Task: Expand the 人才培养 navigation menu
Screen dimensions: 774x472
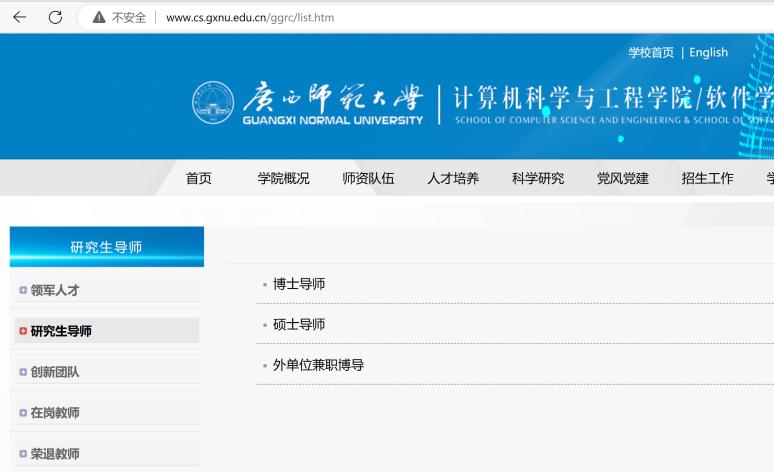Action: tap(453, 178)
